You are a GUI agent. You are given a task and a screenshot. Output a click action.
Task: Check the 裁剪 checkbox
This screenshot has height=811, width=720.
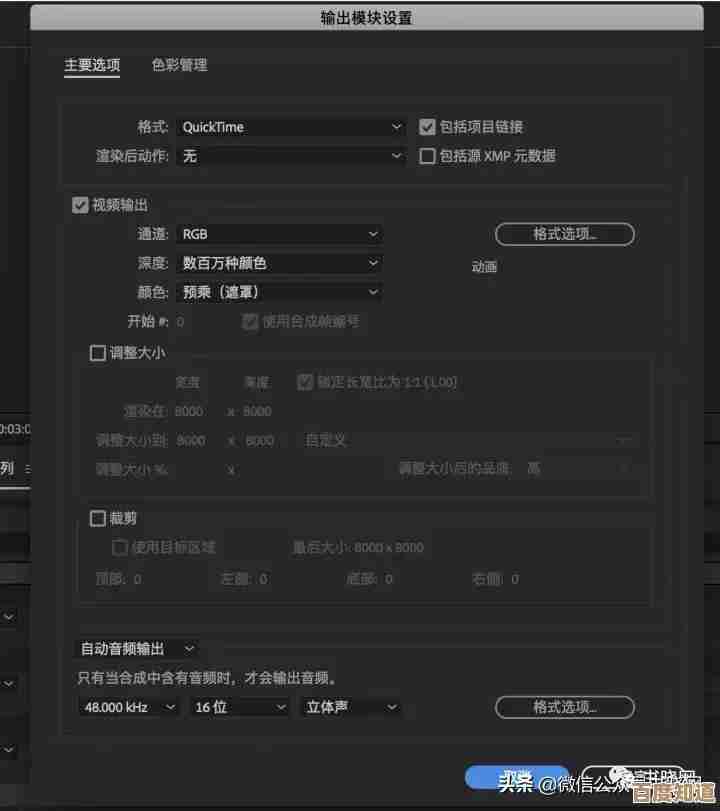coord(98,518)
